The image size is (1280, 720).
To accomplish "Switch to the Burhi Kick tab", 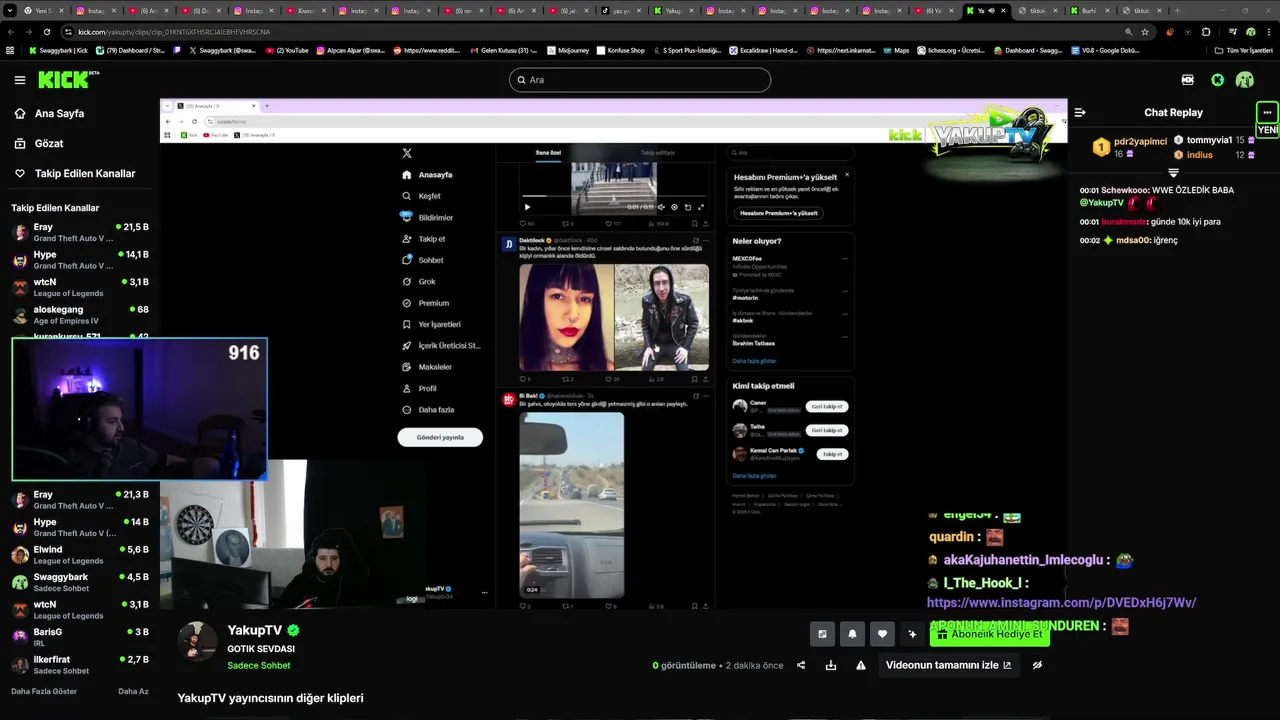I will tap(1088, 10).
